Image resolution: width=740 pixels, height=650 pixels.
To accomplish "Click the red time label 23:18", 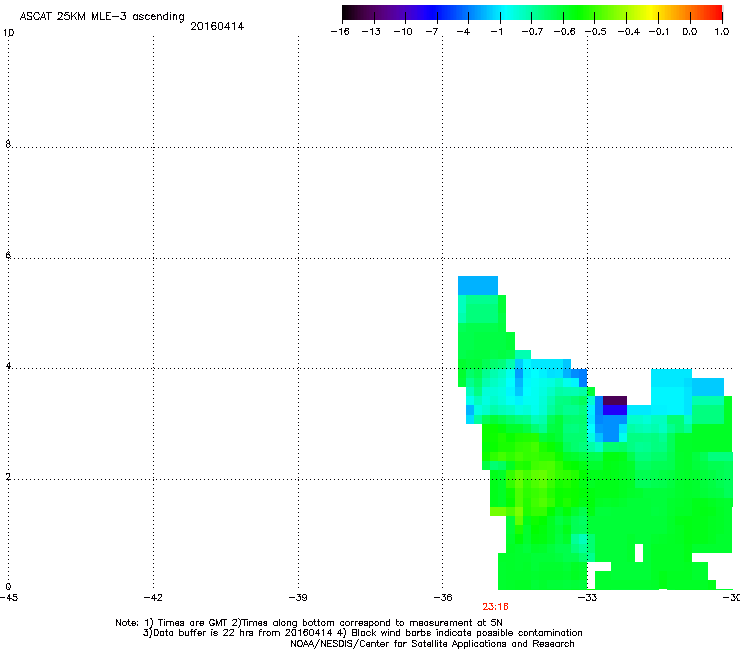I will (495, 607).
